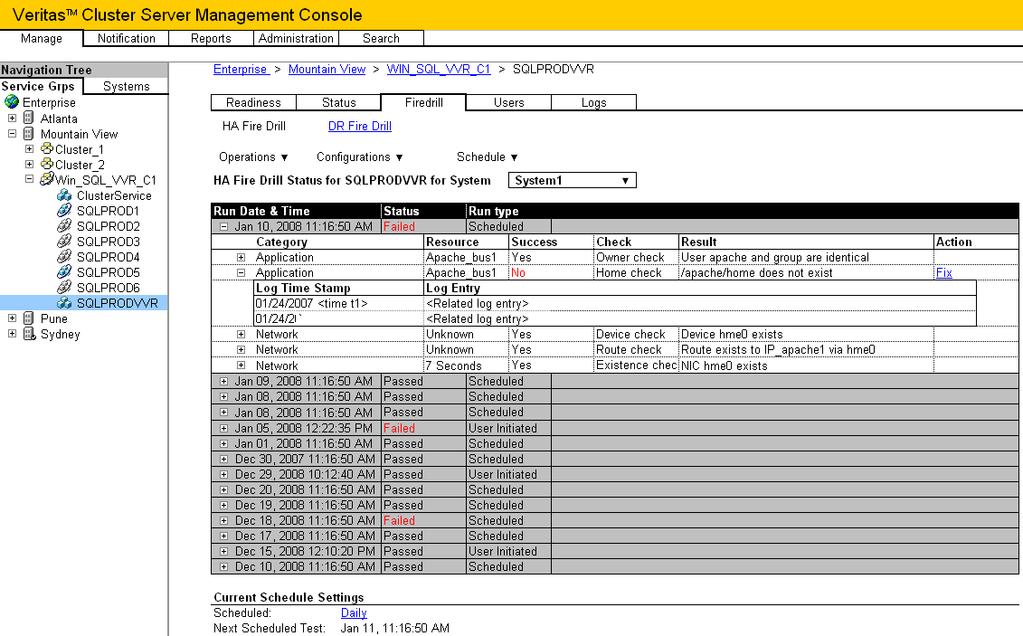Open the Notification top tab
The image size is (1023, 636).
126,38
